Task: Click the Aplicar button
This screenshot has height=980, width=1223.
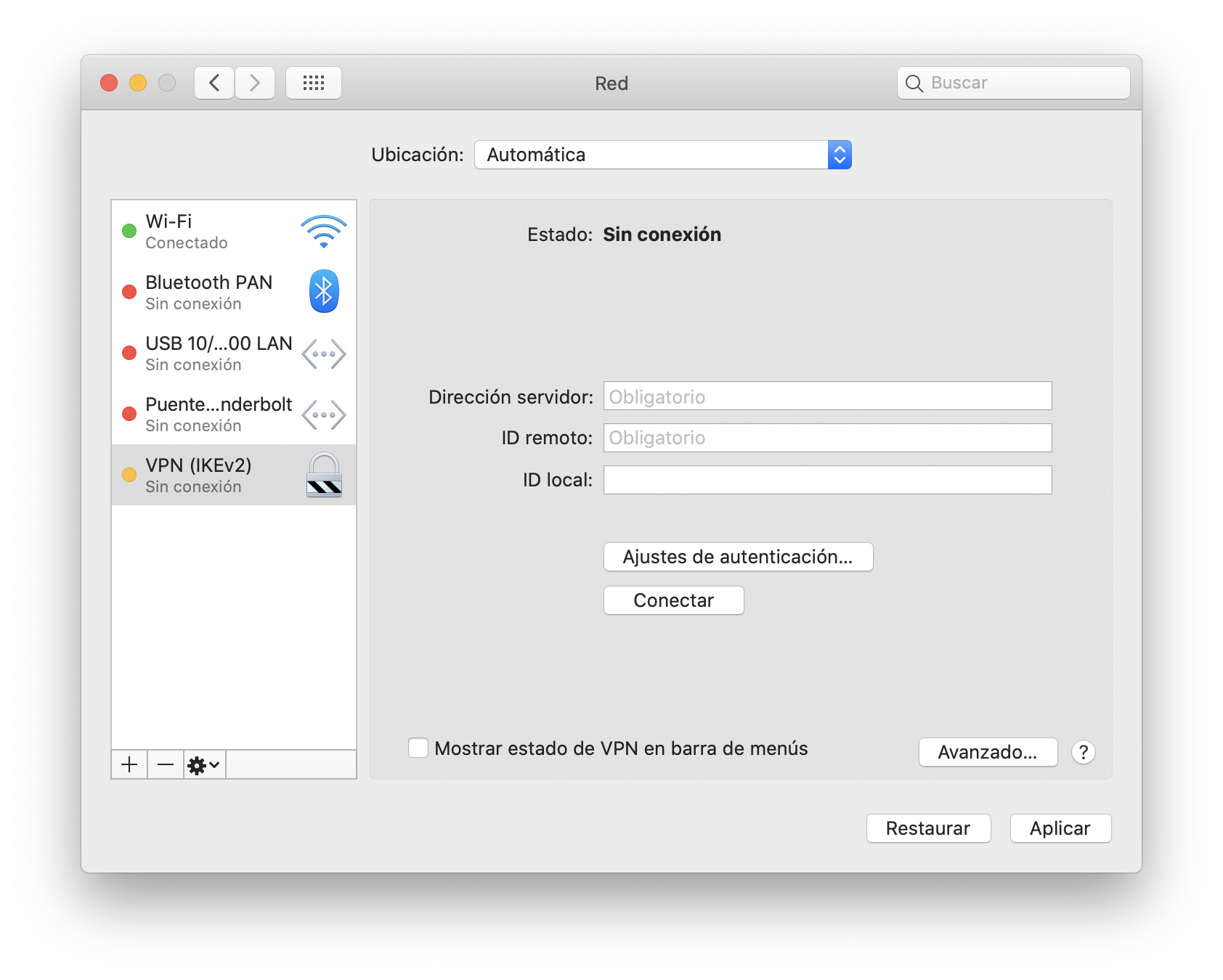Action: coord(1060,828)
